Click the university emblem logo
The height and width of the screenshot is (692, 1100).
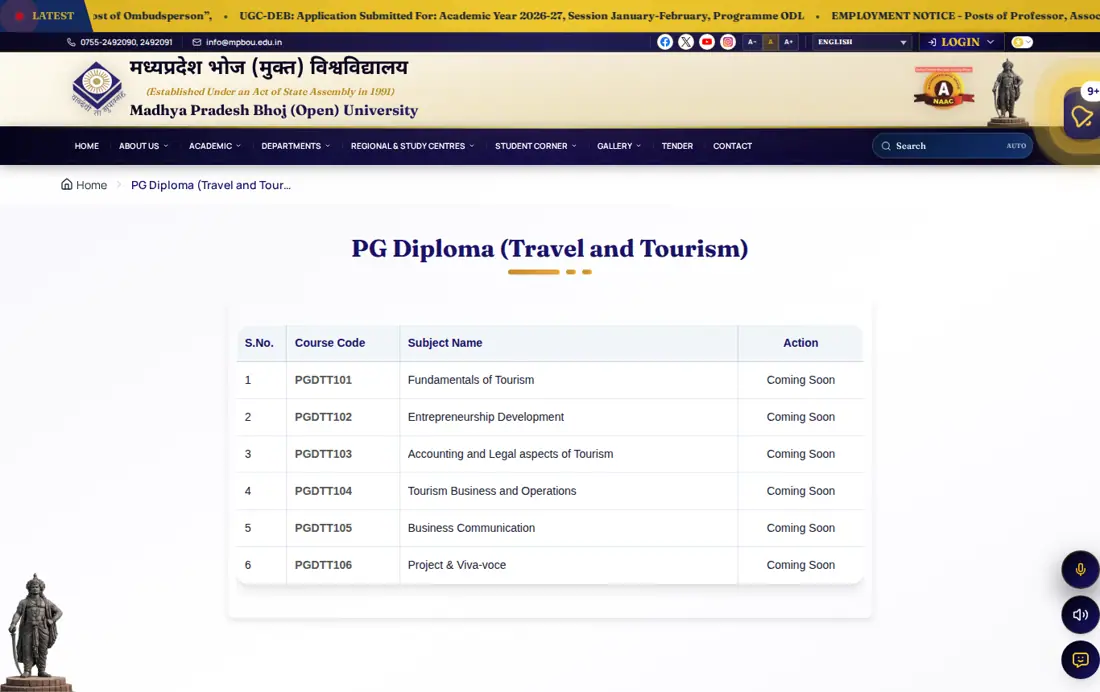point(97,88)
